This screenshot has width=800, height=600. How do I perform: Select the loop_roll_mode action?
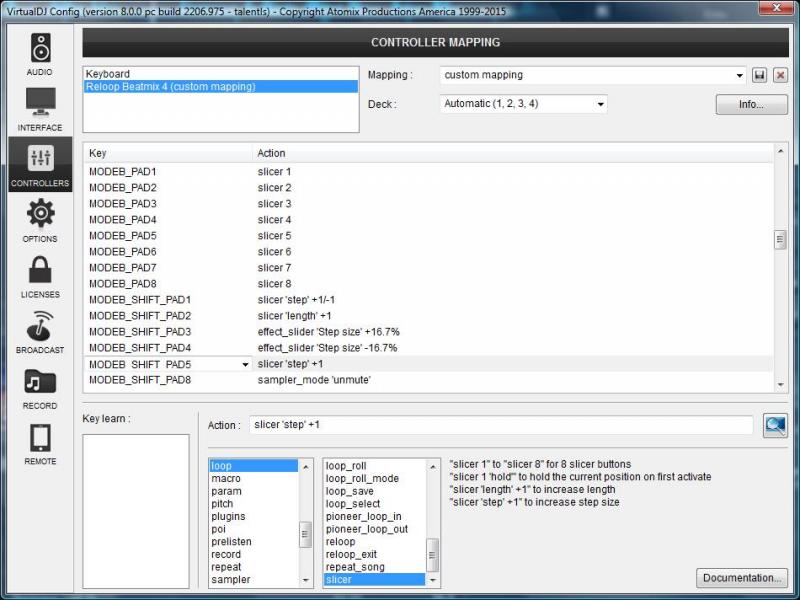point(374,479)
